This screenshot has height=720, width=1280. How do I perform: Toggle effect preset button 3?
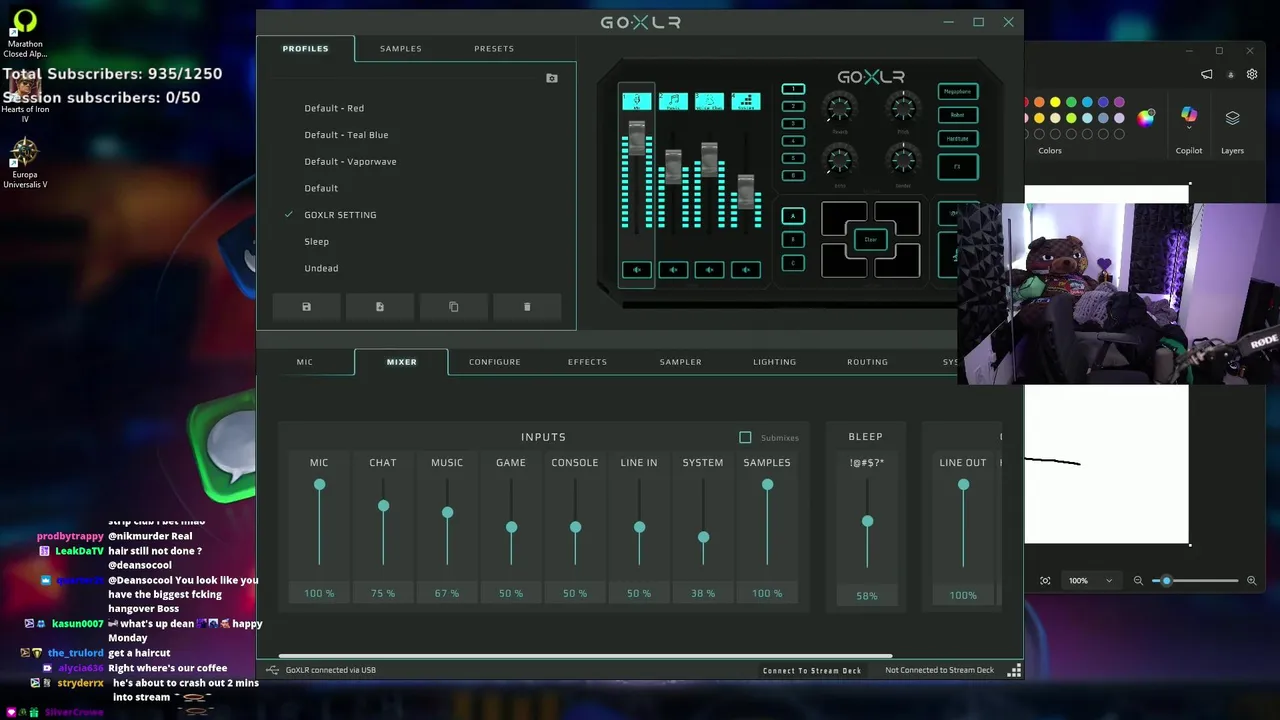click(793, 124)
